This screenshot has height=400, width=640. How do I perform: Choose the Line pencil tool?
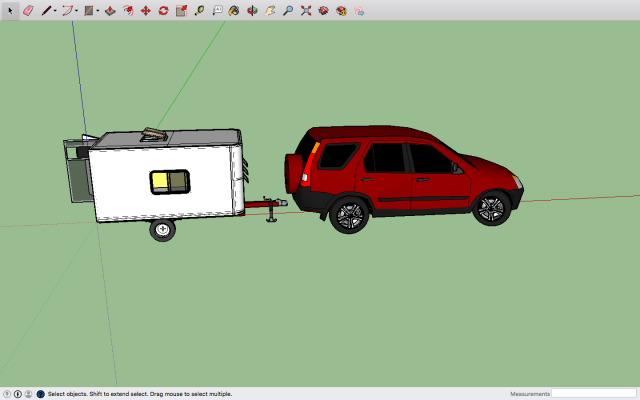[46, 11]
